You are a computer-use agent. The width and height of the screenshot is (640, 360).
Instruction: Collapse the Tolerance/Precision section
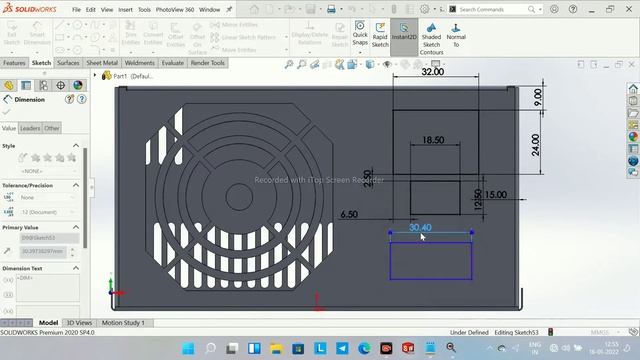76,185
